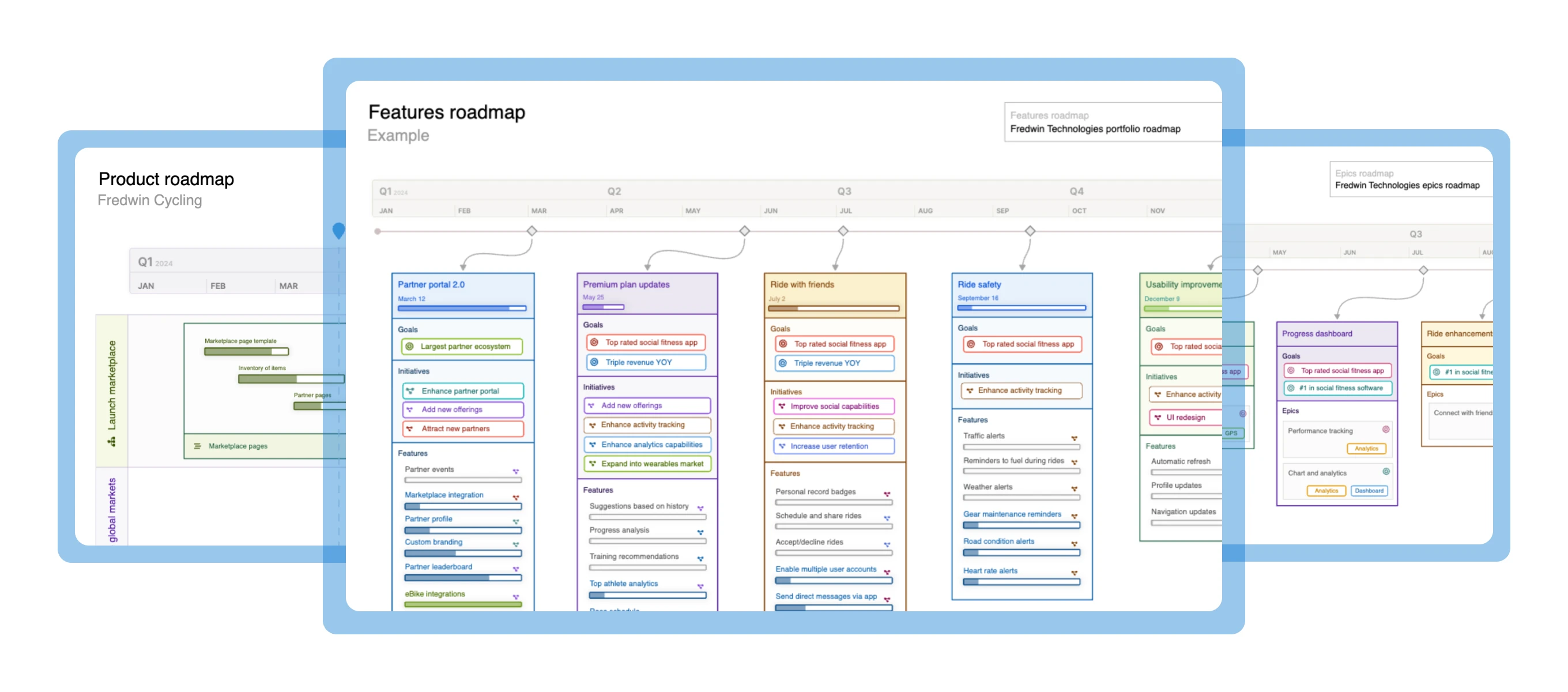
Task: Select the March release diamond milestone marker
Action: click(532, 231)
